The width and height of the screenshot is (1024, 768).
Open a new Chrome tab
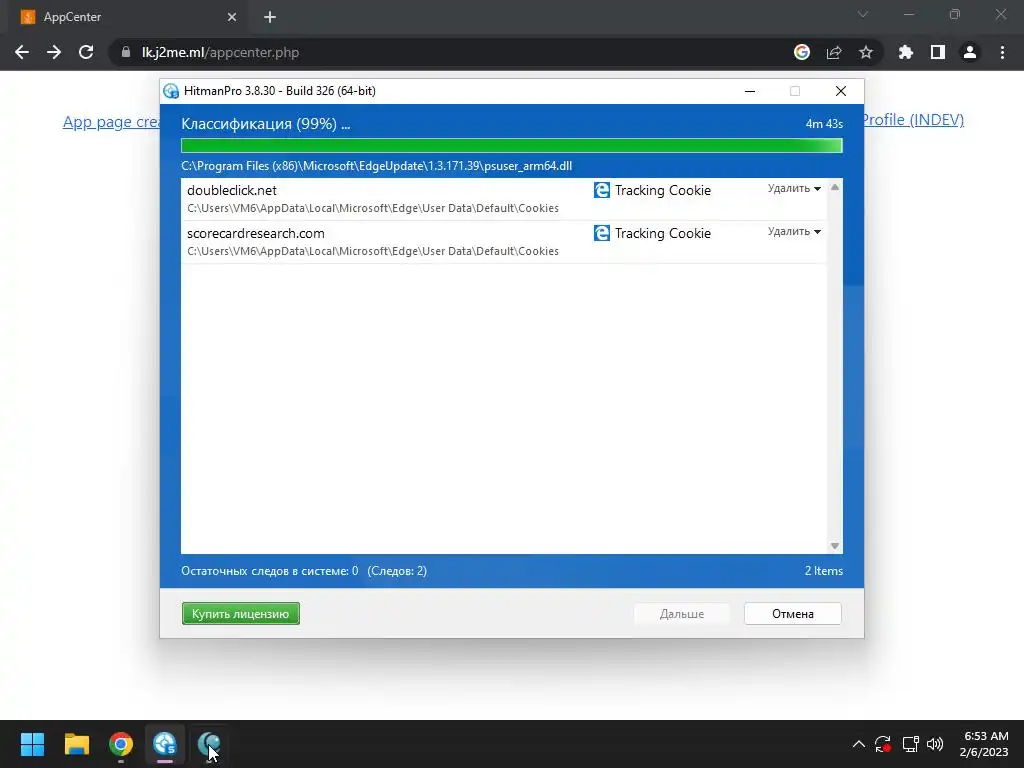click(x=270, y=17)
